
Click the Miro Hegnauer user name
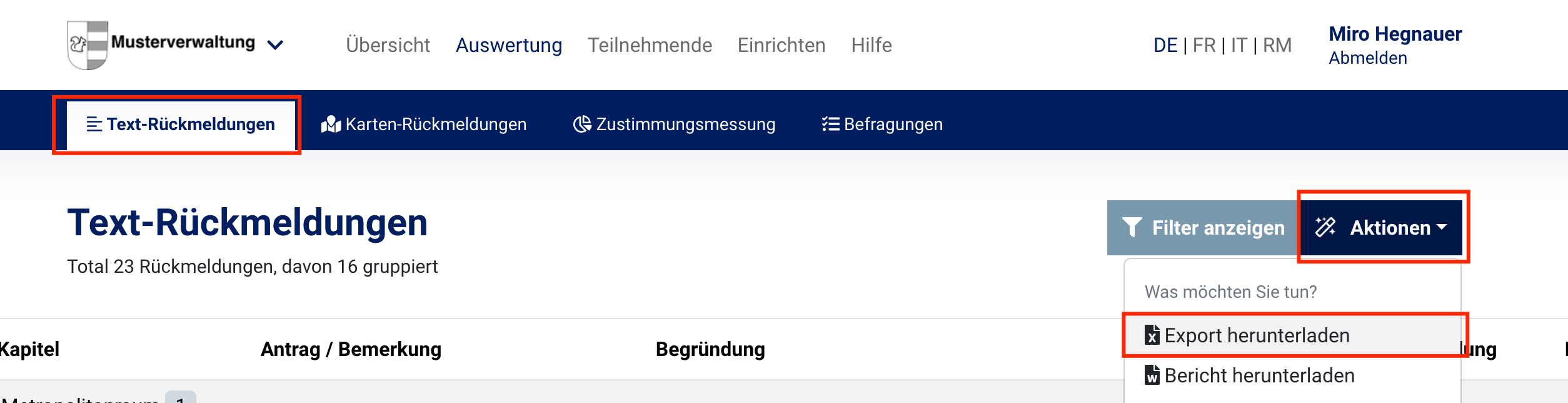(1395, 34)
